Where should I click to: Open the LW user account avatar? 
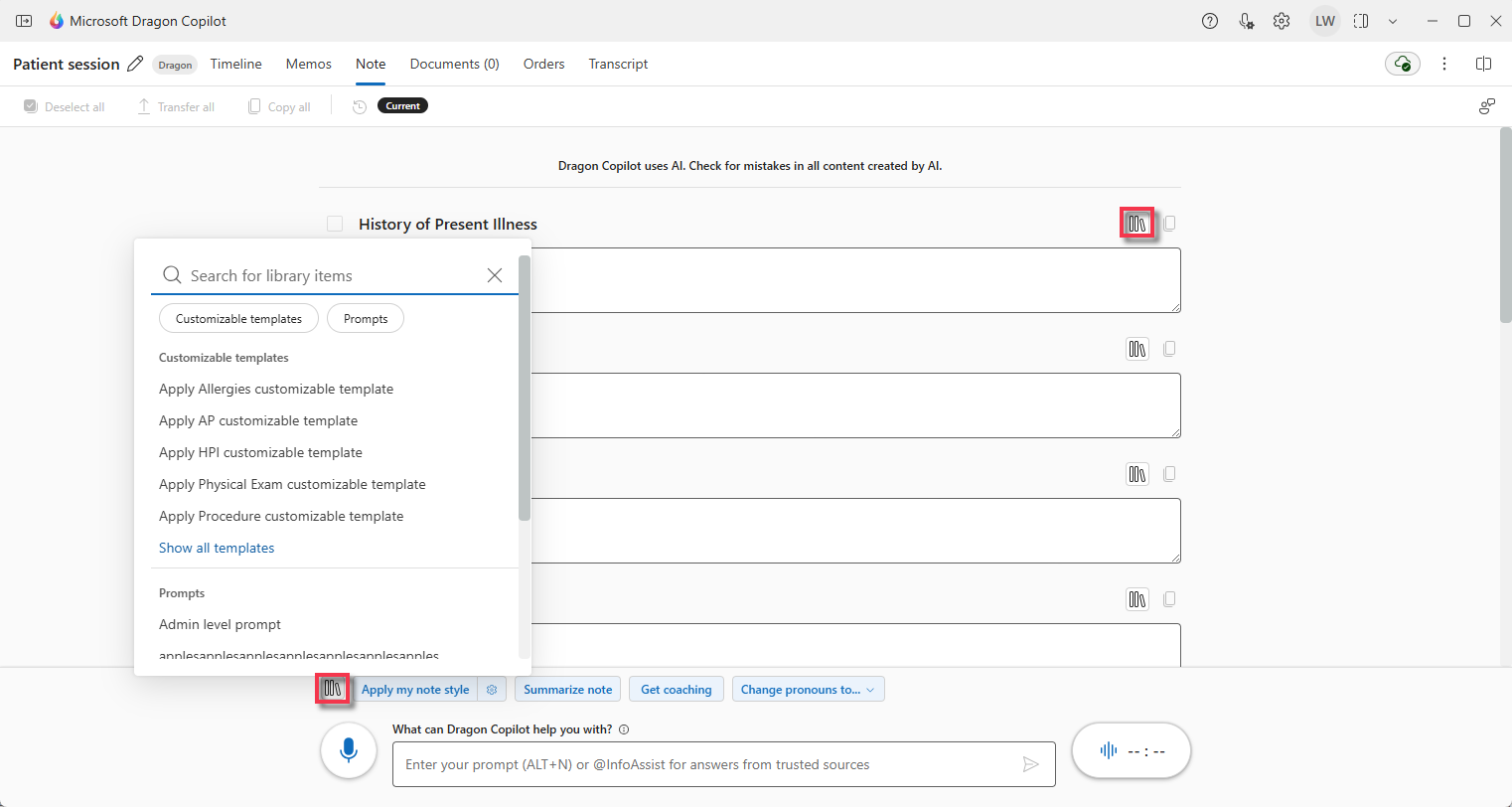(x=1325, y=21)
